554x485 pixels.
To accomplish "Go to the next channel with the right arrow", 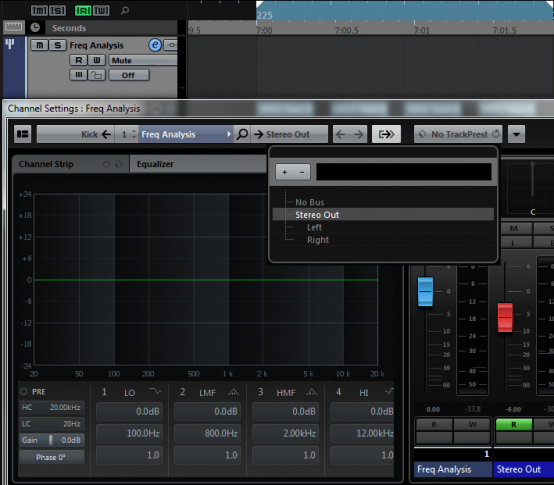I will click(358, 134).
